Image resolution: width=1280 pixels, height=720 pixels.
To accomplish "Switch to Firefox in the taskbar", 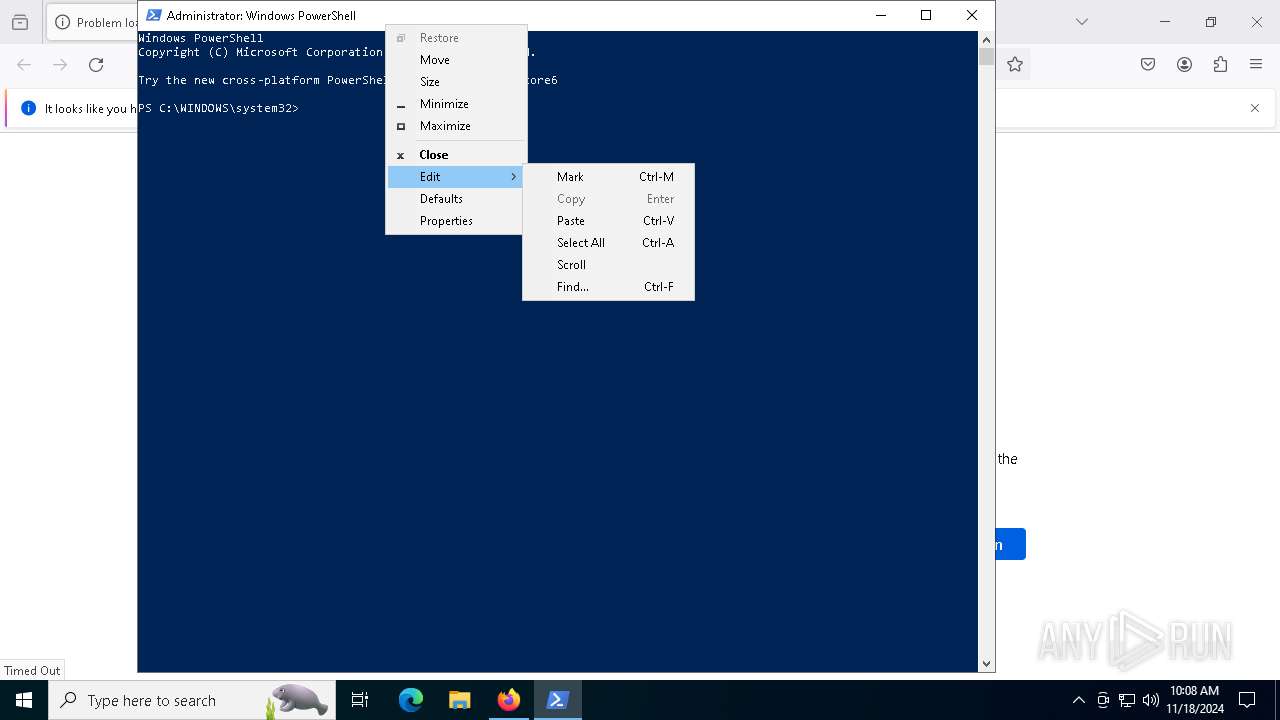I will tap(509, 700).
